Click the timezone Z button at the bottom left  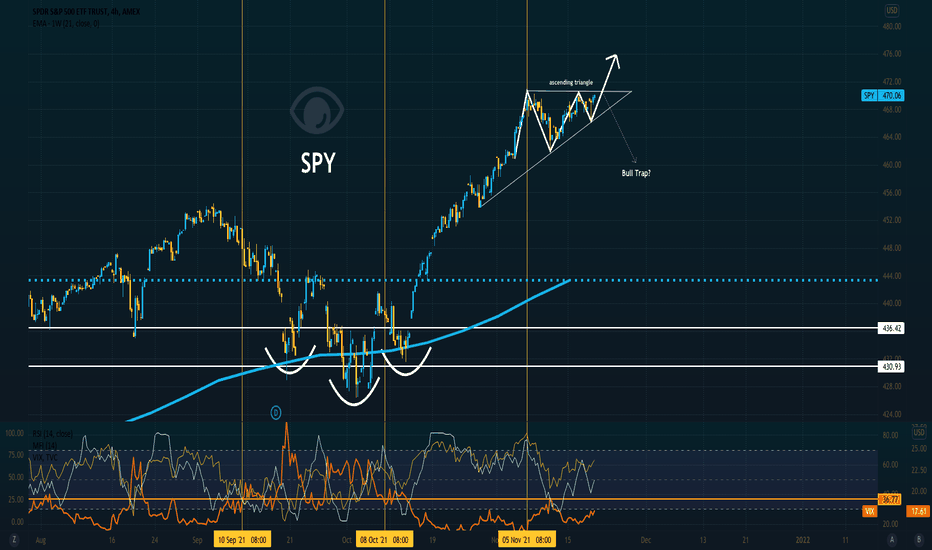pos(14,540)
